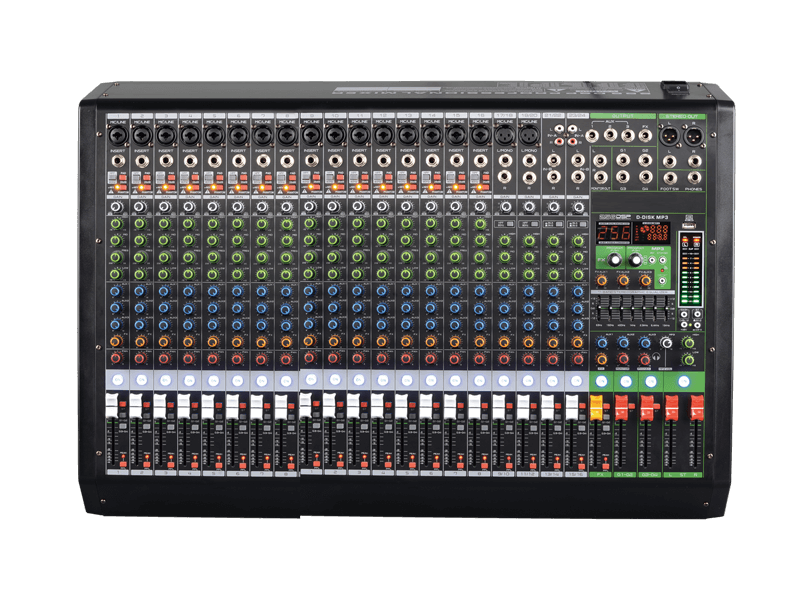Toggle the channel 6 ON button
800x600 pixels.
238,380
